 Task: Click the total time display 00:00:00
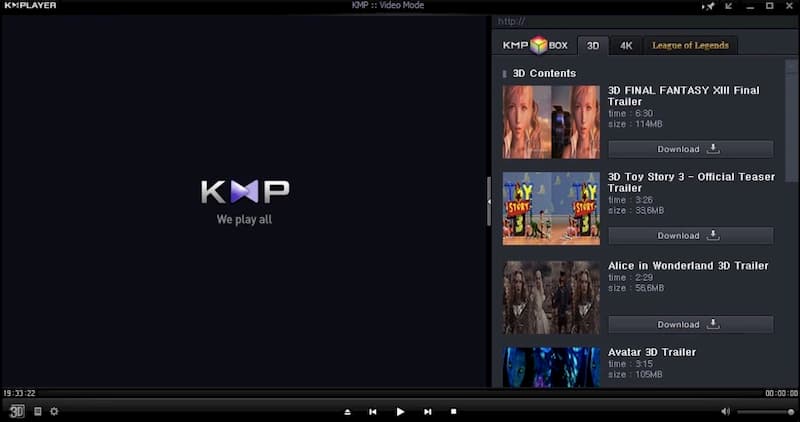point(781,393)
